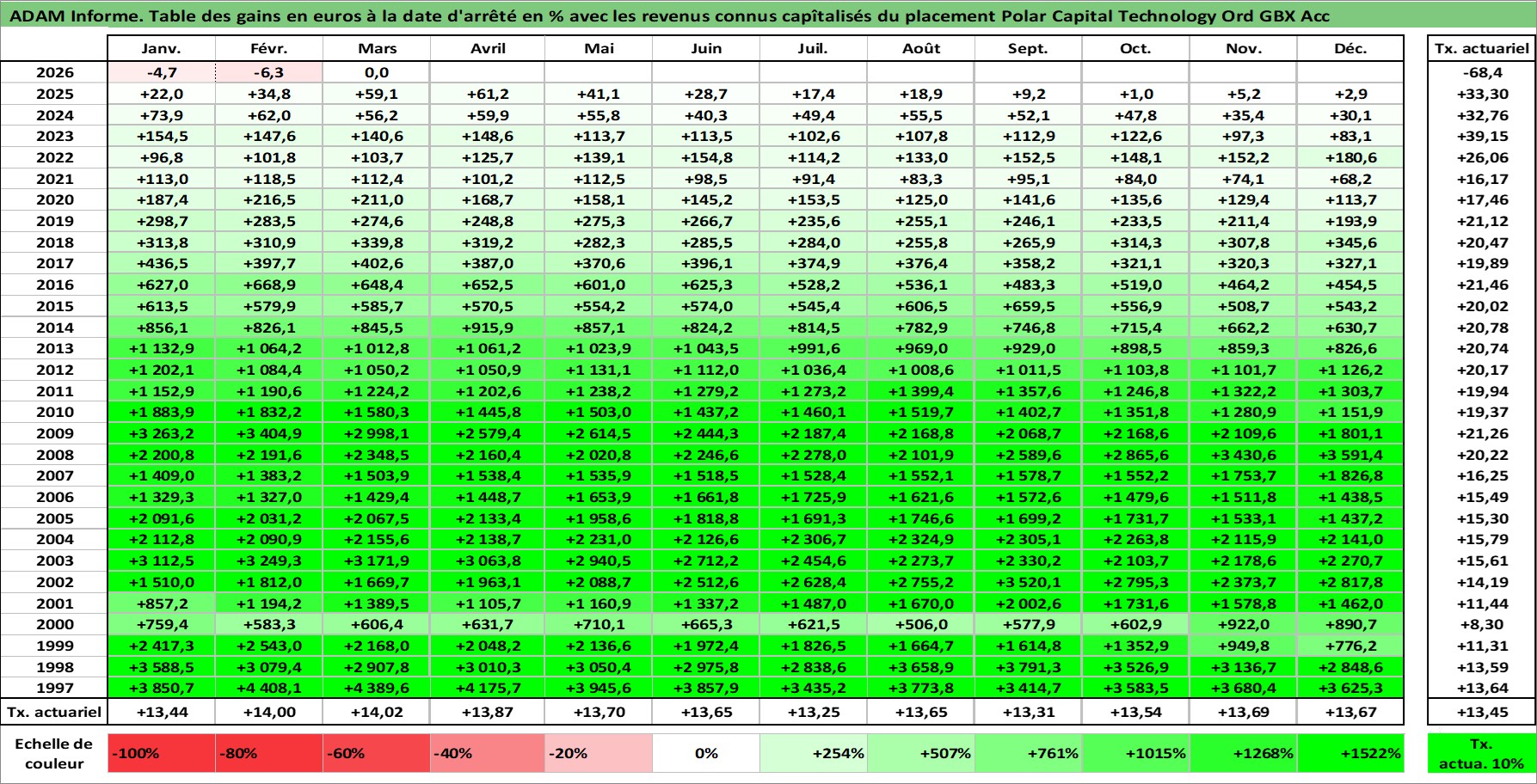Select the overall actuarial rate +13,45

[x=1481, y=712]
